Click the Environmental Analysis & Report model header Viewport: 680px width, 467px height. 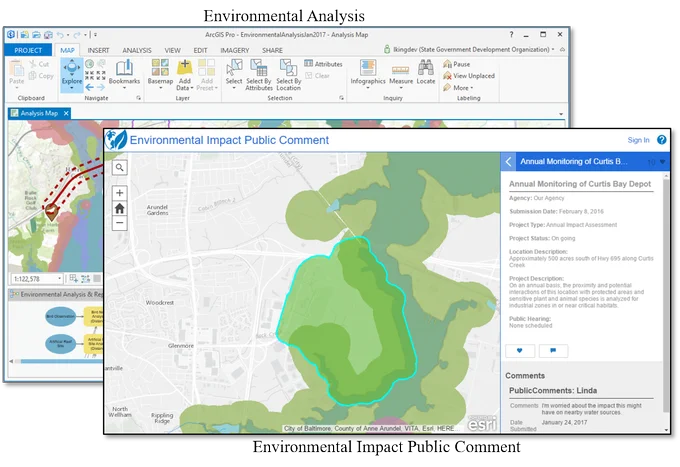point(58,294)
